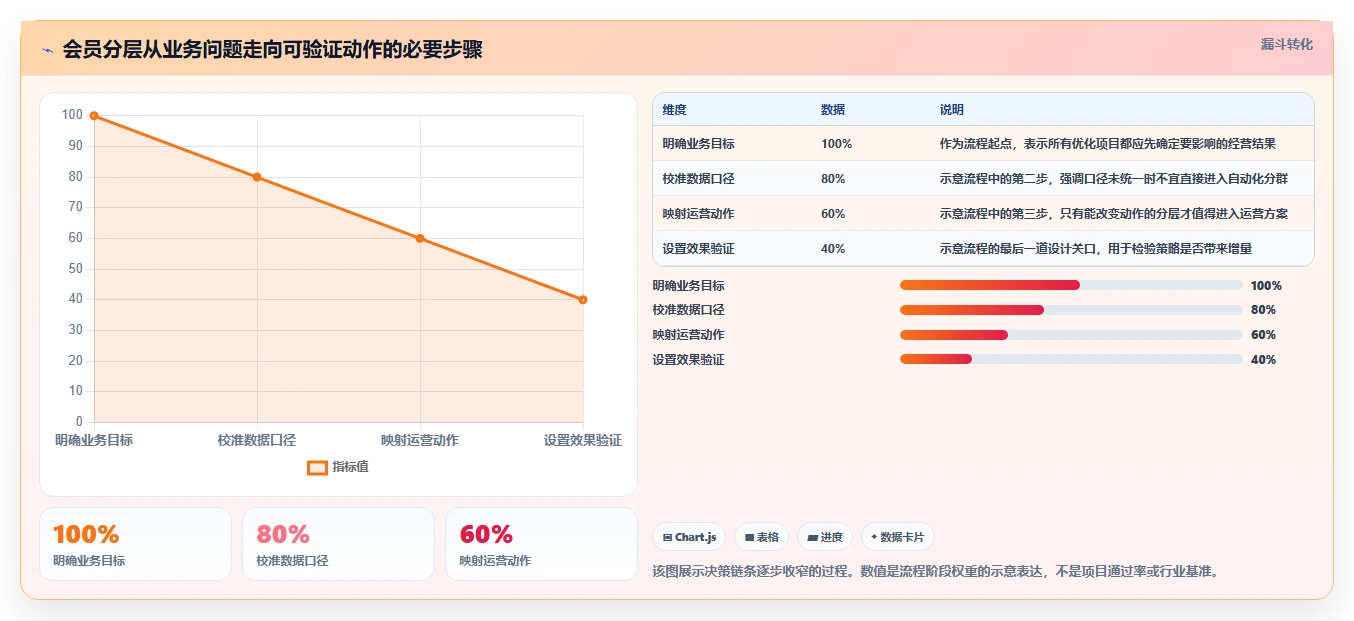Viewport: 1354px width, 621px height.
Task: Click the 映射运营动作 progress bar
Action: (1071, 335)
